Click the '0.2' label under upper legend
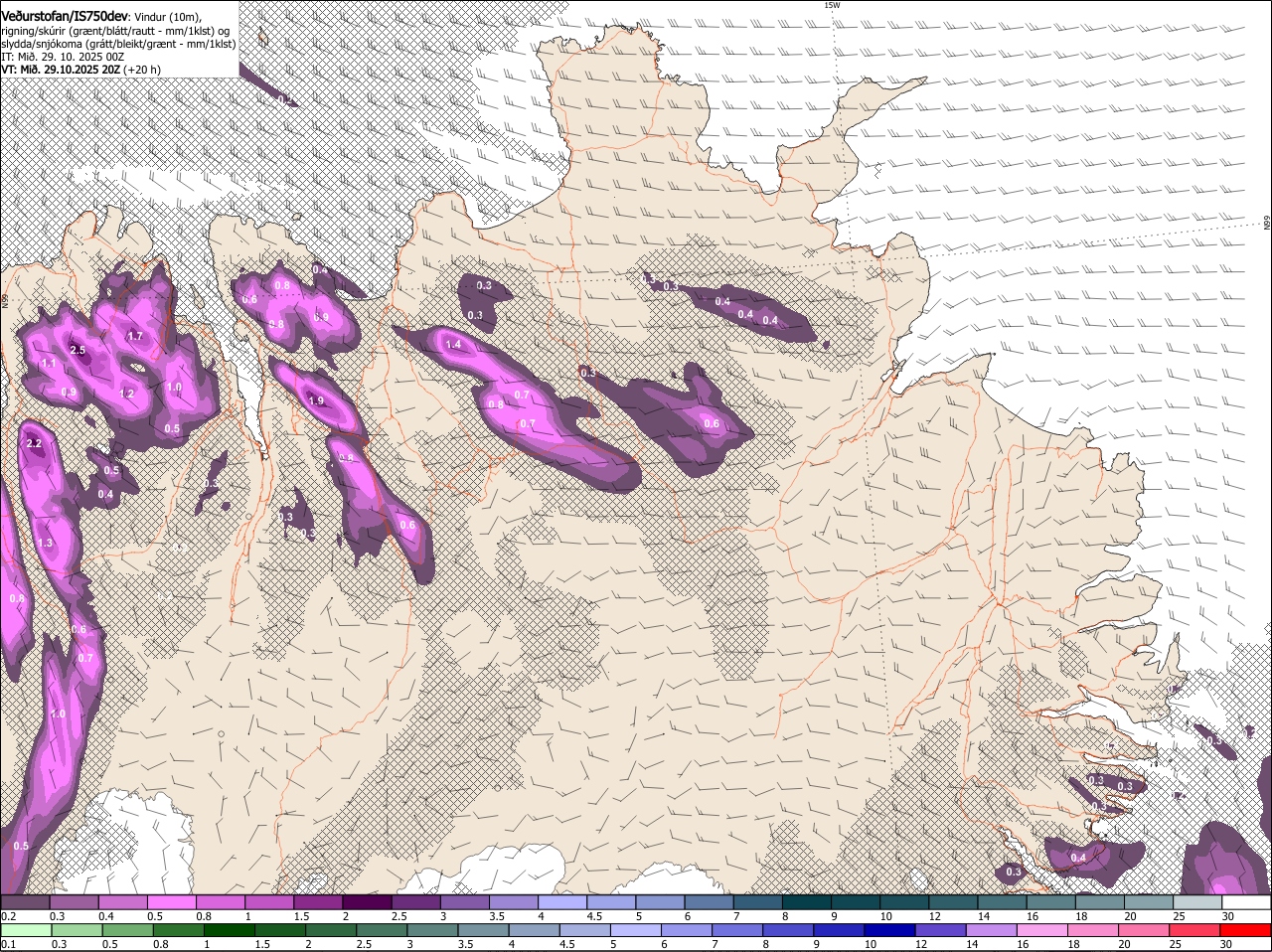The height and width of the screenshot is (952, 1272). [9, 916]
